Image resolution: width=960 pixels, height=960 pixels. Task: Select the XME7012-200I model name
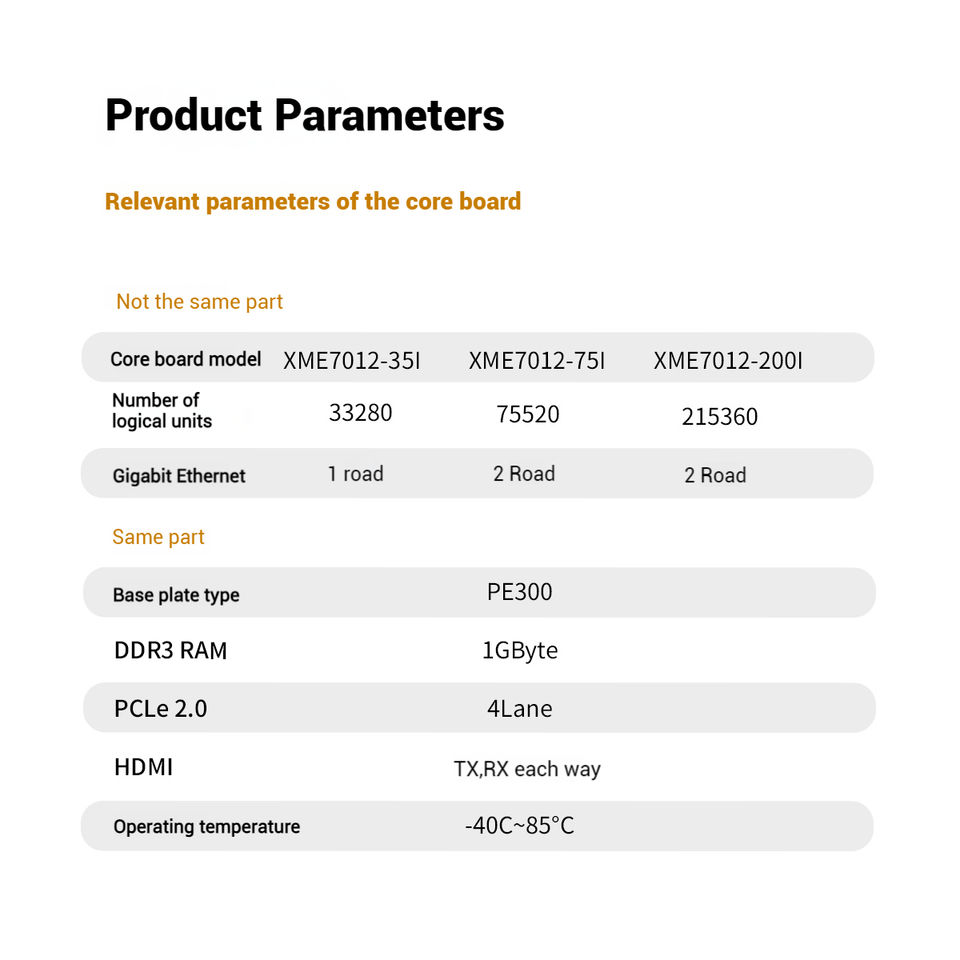tap(728, 361)
